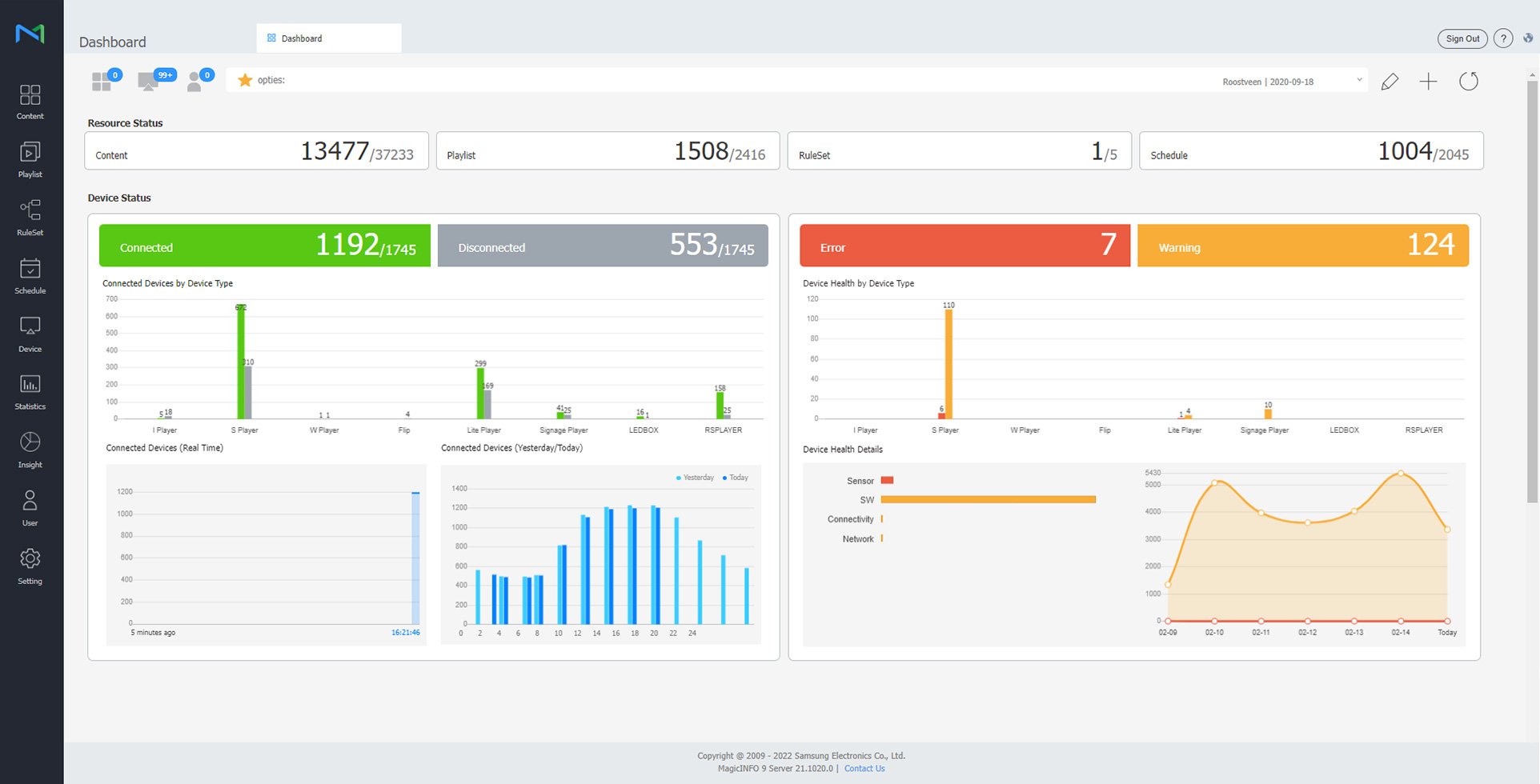Viewport: 1540px width, 784px height.
Task: Expand the Roostveen 2020-09-18 dropdown
Action: coord(1291,82)
